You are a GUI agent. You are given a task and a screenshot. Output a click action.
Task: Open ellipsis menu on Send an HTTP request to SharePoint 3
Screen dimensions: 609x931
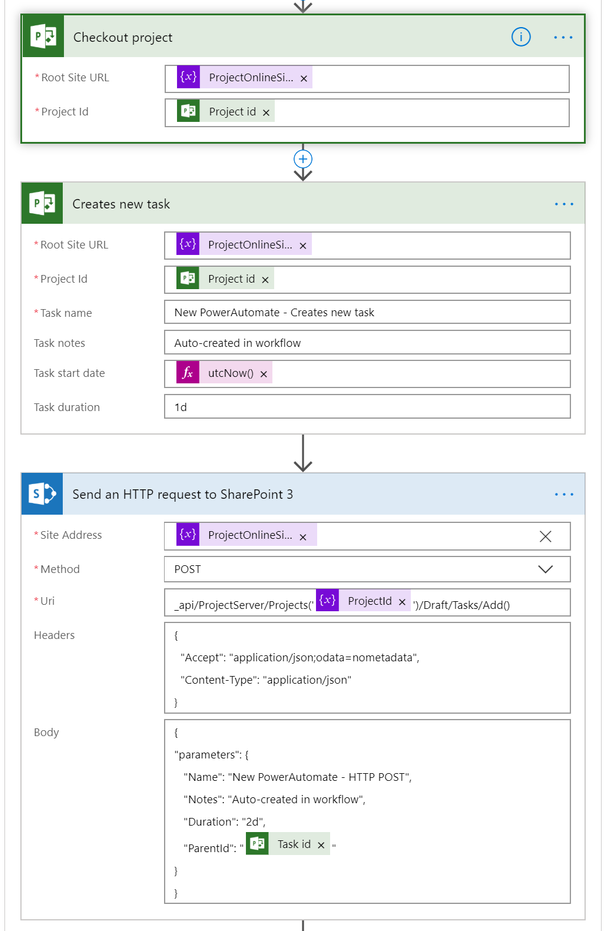(x=563, y=494)
